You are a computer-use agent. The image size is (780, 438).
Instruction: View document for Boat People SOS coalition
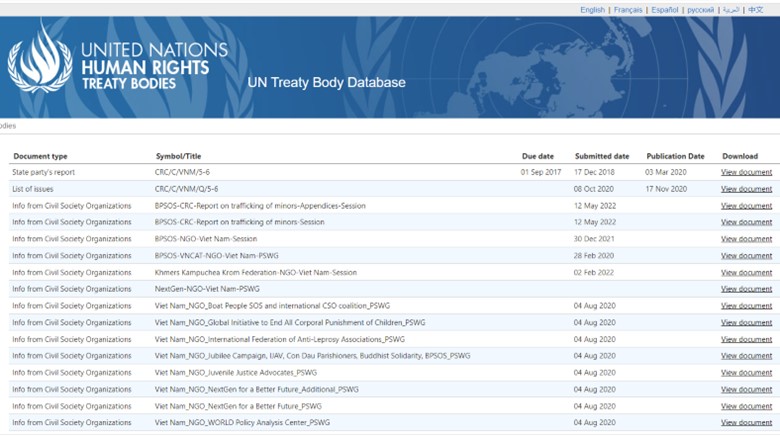(747, 306)
